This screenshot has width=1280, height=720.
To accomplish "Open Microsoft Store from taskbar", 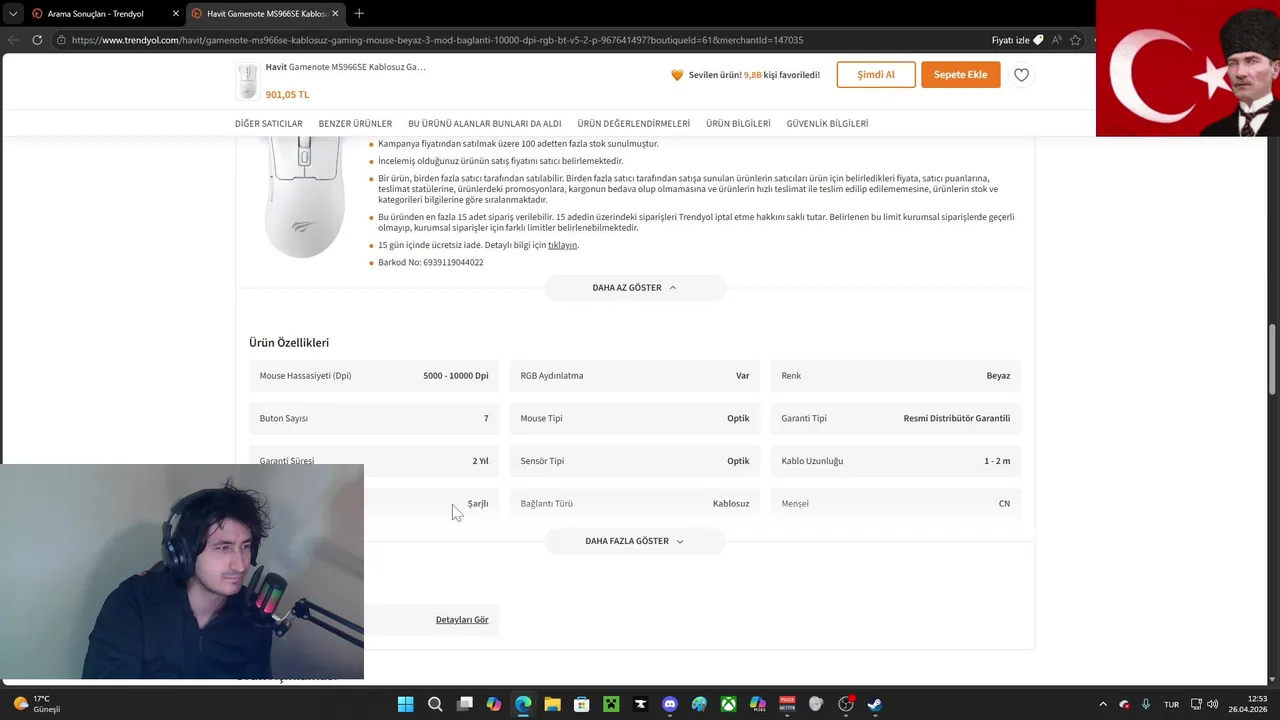I will click(x=581, y=704).
